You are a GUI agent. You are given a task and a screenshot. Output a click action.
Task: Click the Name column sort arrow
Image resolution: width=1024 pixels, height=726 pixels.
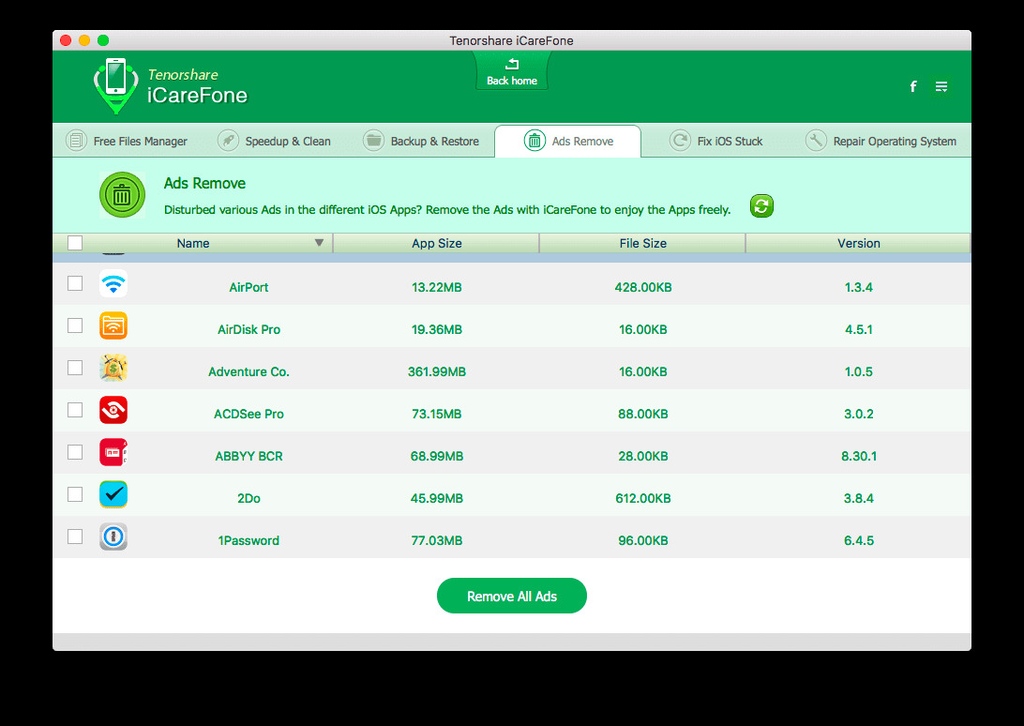coord(319,243)
